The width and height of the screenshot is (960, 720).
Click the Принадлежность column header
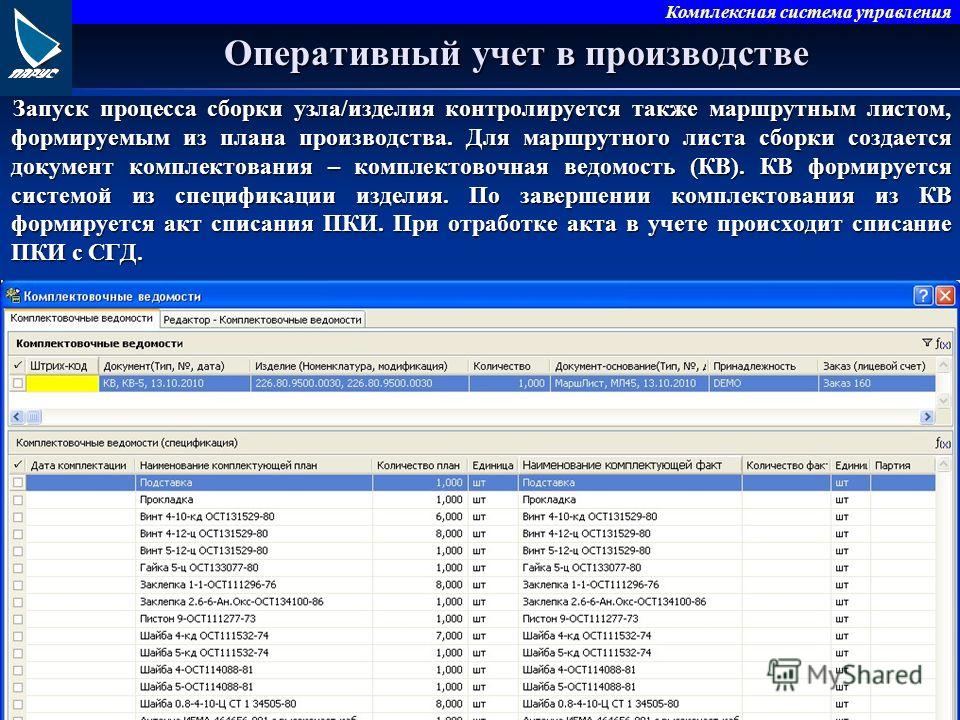point(763,366)
